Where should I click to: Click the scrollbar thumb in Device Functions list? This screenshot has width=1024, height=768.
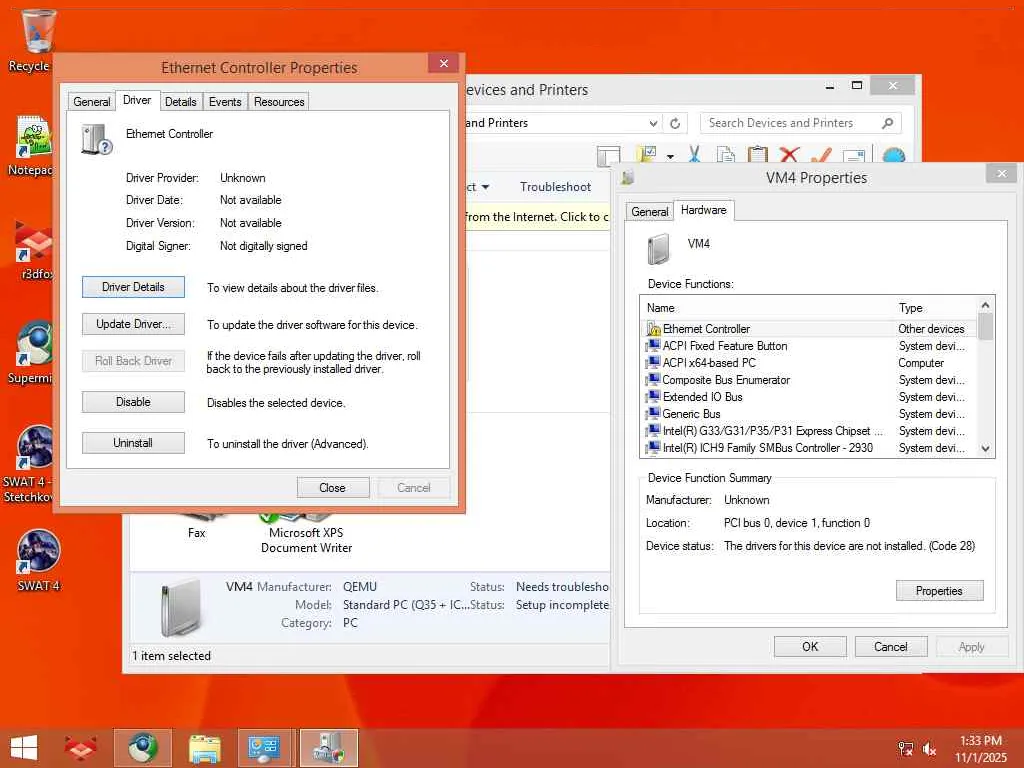(985, 327)
